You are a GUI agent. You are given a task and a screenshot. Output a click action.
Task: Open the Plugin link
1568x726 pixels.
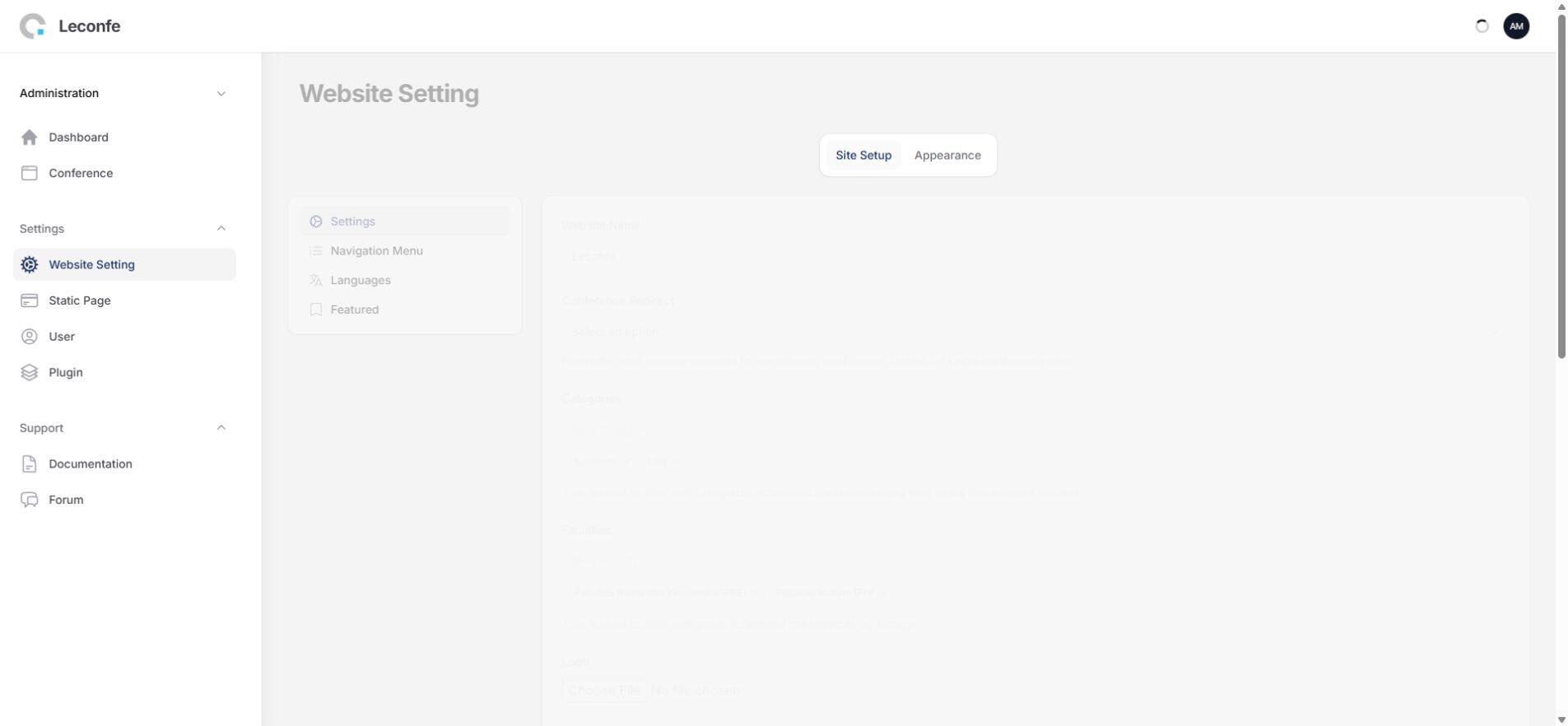coord(124,373)
